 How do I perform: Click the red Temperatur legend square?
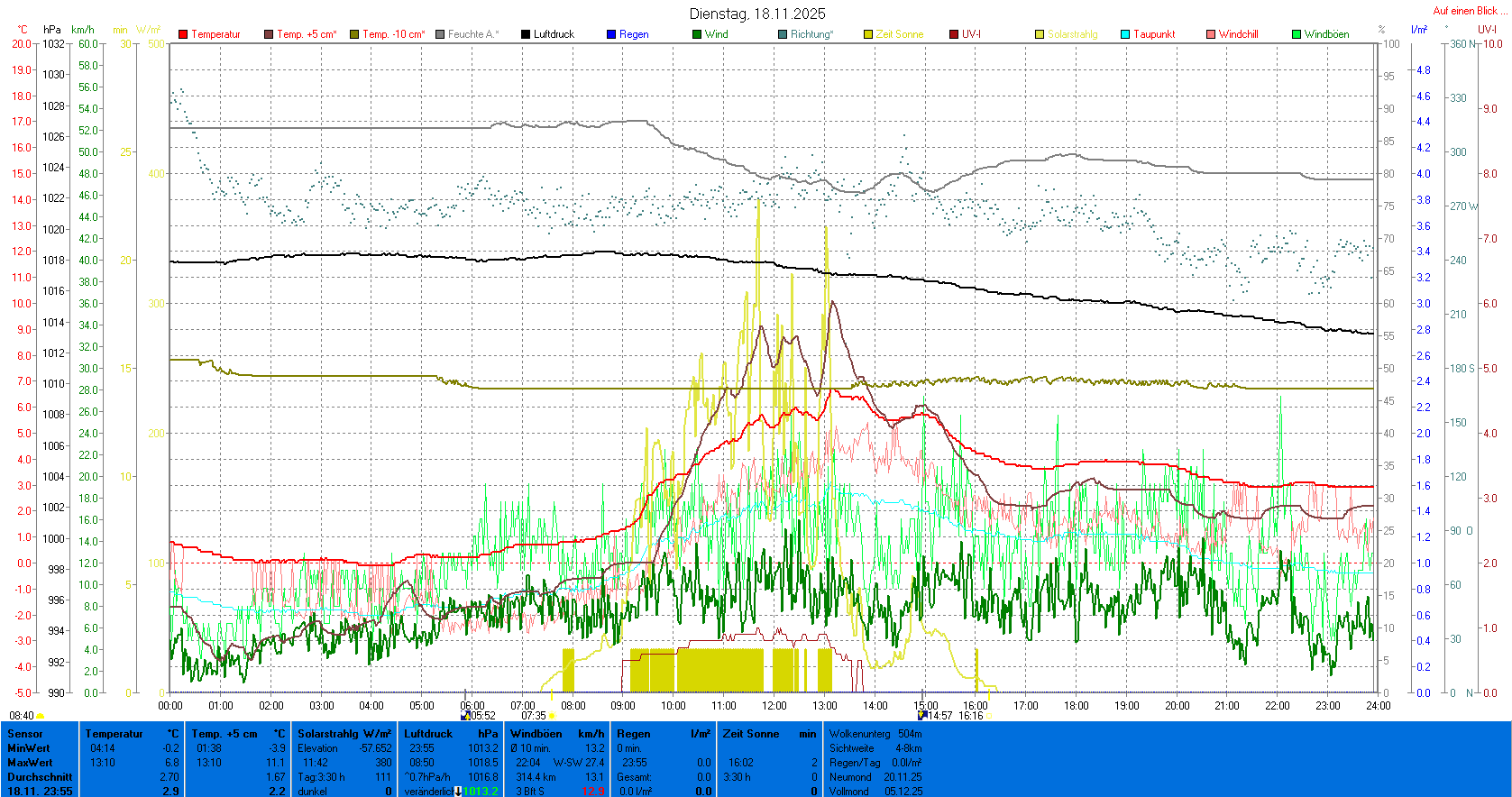pyautogui.click(x=183, y=34)
